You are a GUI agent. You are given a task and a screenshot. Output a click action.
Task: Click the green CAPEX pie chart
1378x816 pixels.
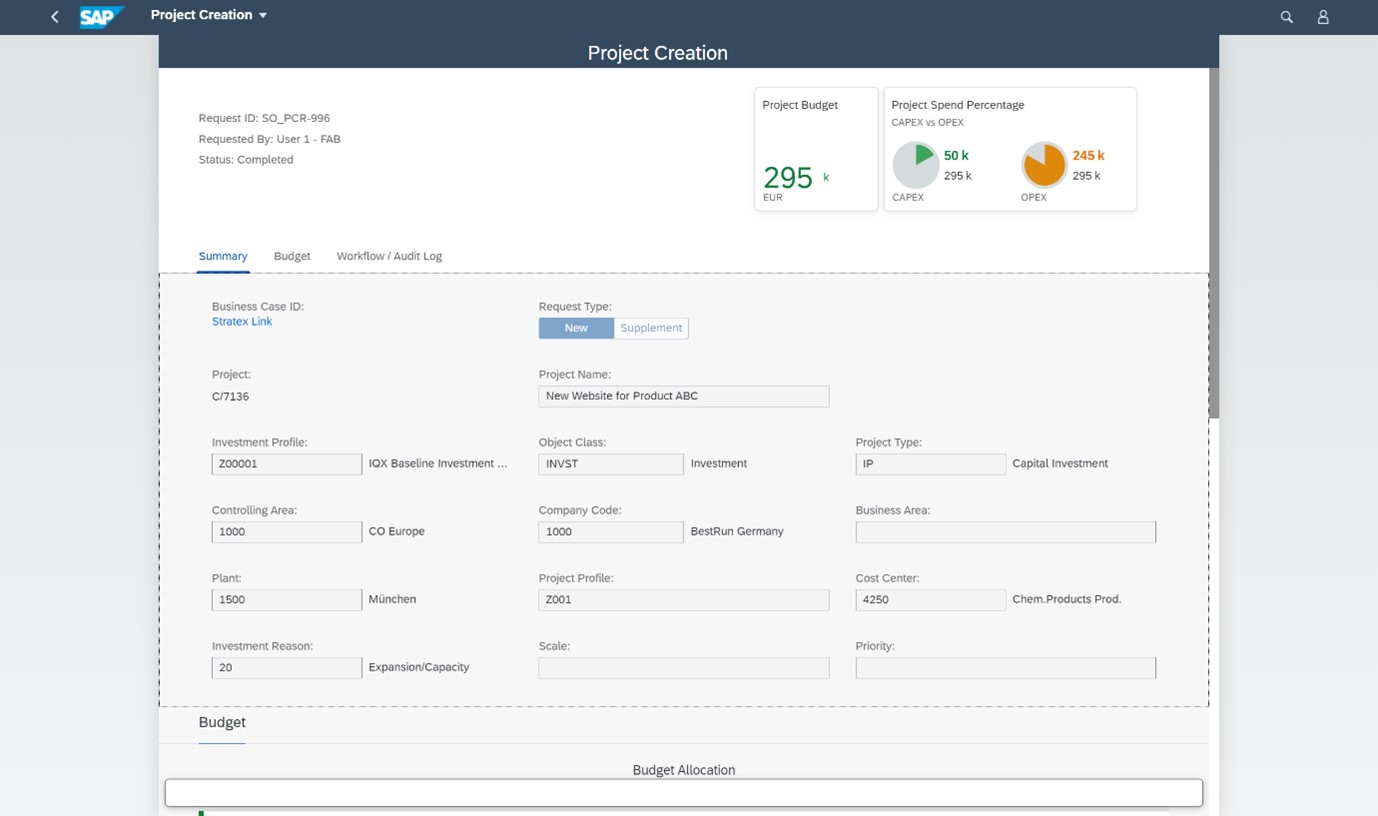tap(915, 164)
